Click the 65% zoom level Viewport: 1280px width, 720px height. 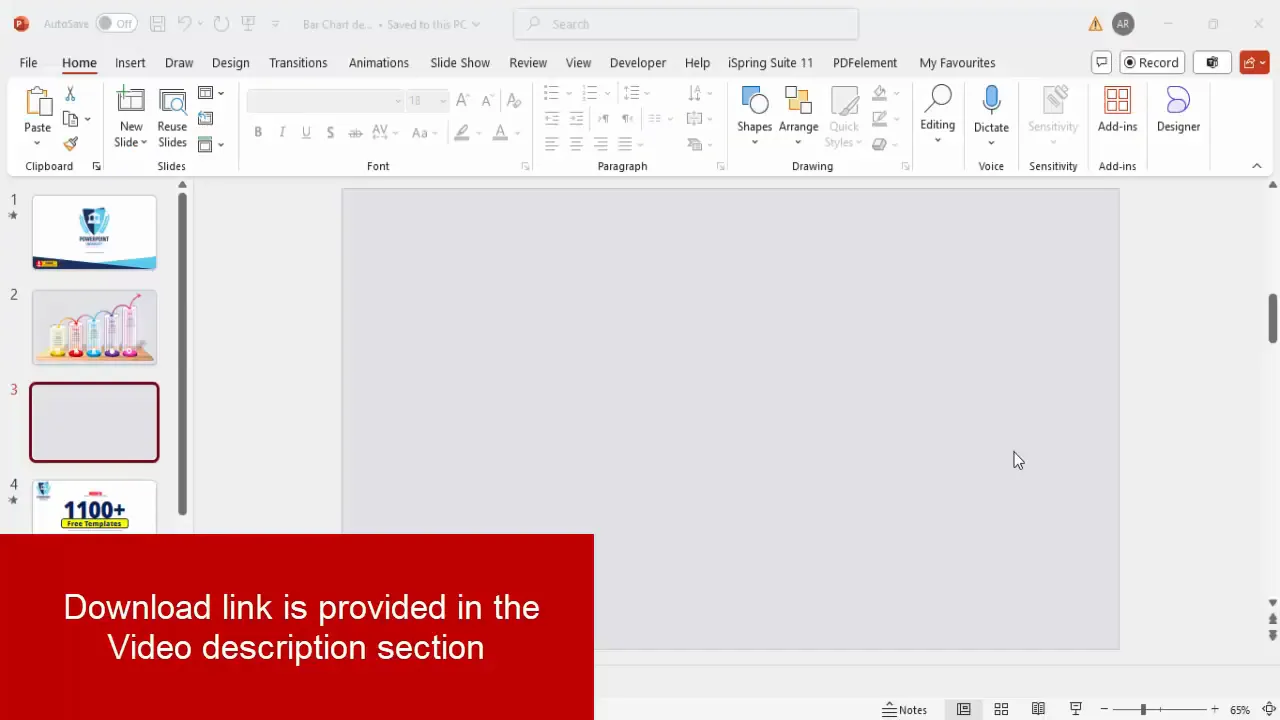pyautogui.click(x=1240, y=710)
